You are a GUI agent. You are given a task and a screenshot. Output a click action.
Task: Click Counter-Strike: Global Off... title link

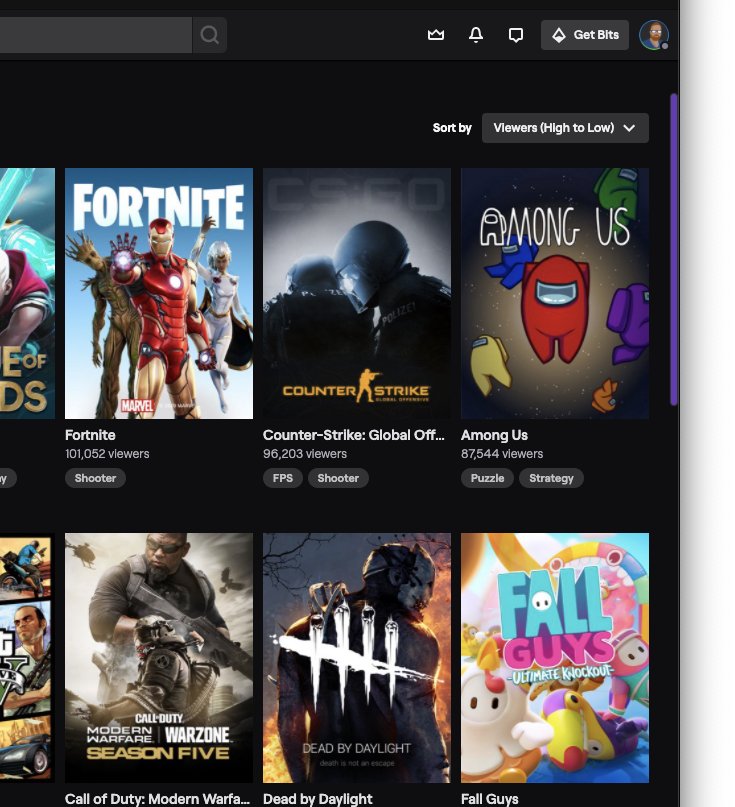(x=354, y=435)
